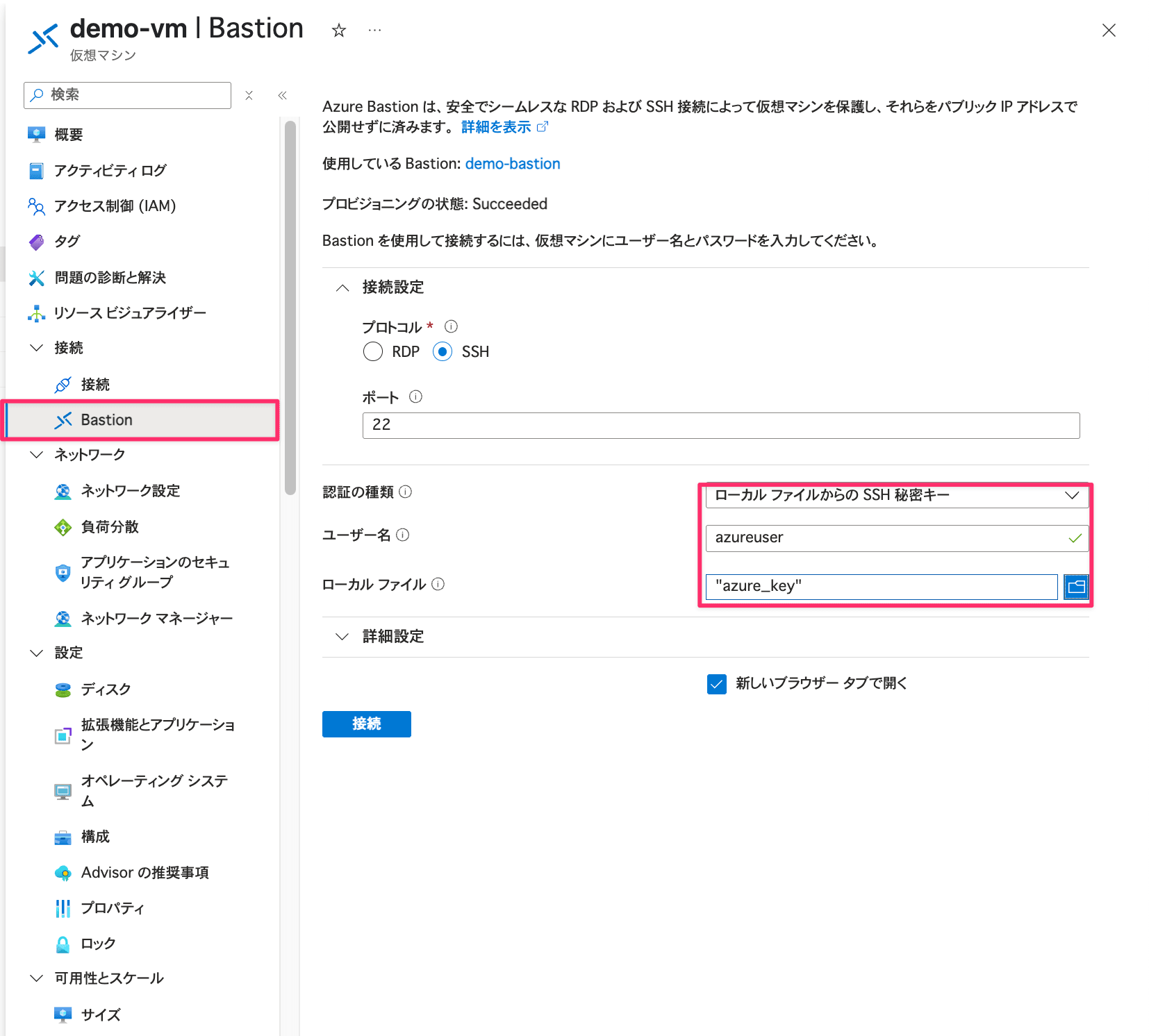Click the ユーザー名 field with azureuser

click(x=897, y=538)
